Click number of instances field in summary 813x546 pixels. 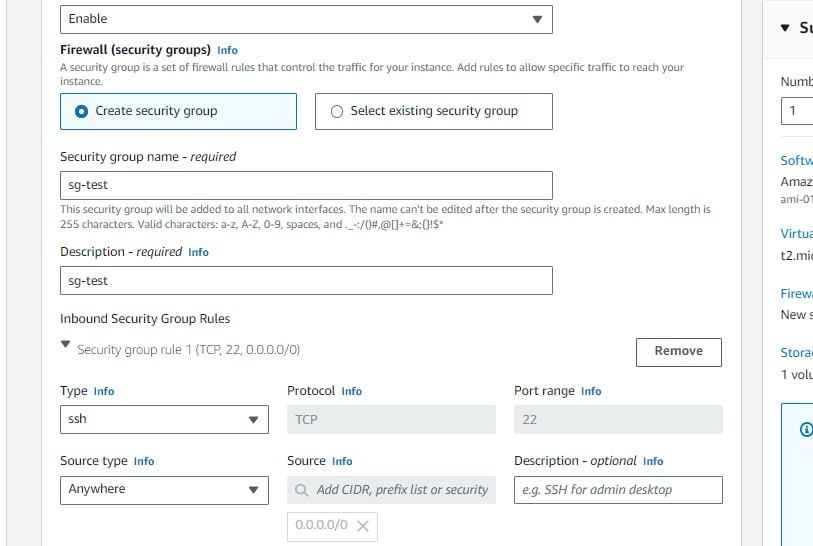click(x=797, y=110)
